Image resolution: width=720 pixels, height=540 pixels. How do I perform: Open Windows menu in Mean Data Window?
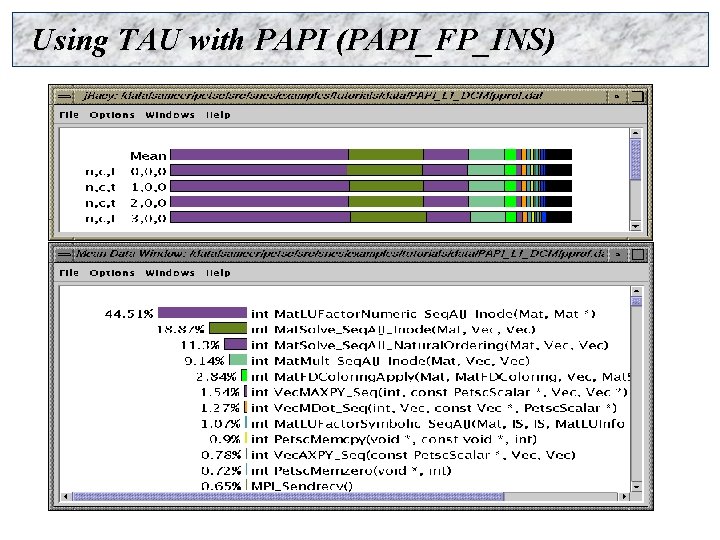[x=170, y=273]
